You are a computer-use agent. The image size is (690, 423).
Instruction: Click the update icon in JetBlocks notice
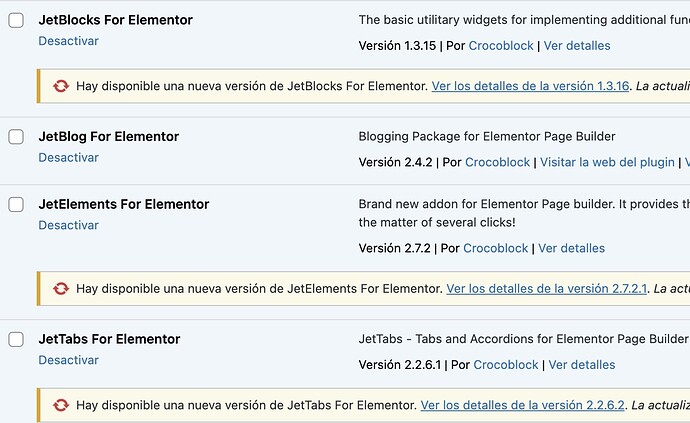61,86
